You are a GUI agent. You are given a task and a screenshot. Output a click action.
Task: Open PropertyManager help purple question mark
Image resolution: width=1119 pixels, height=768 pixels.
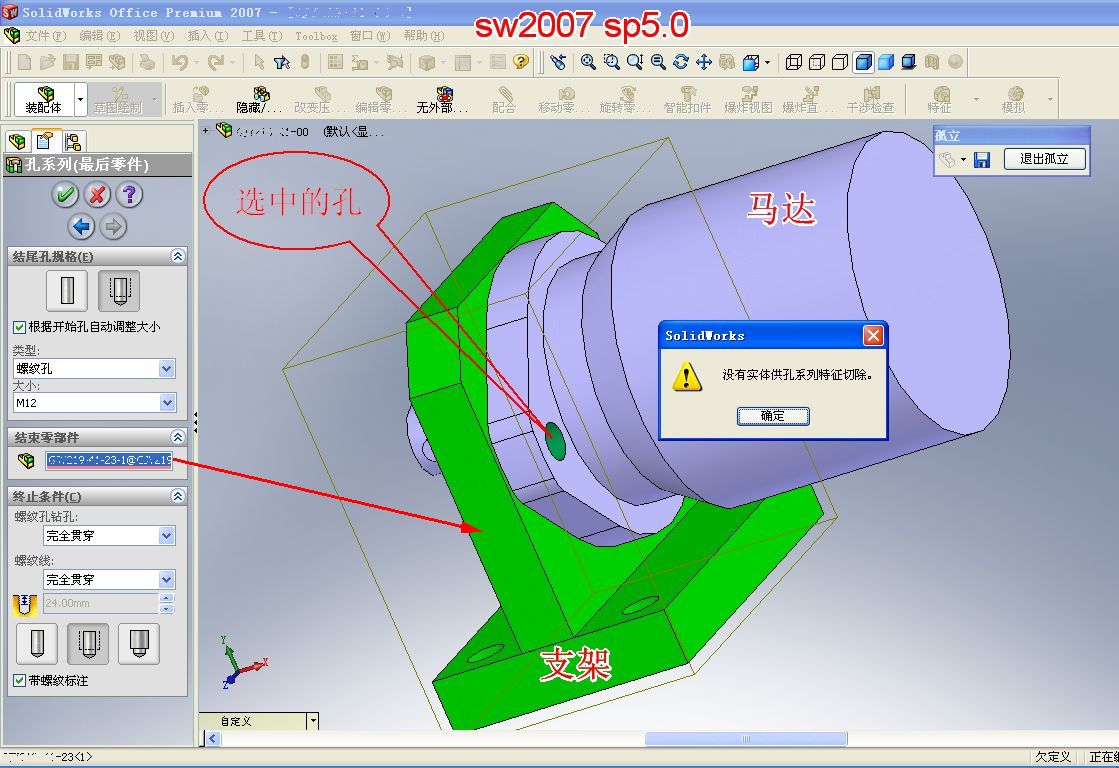coord(129,194)
